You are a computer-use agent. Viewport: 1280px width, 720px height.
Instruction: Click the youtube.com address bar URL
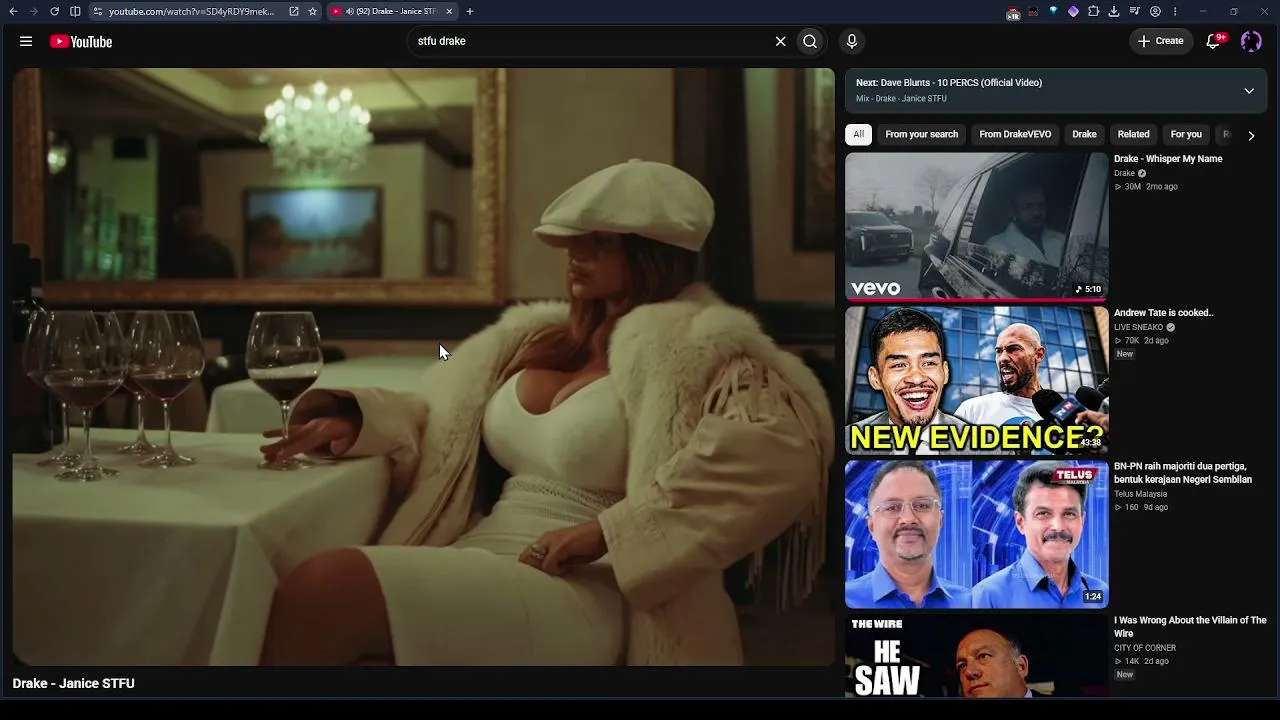coord(191,11)
